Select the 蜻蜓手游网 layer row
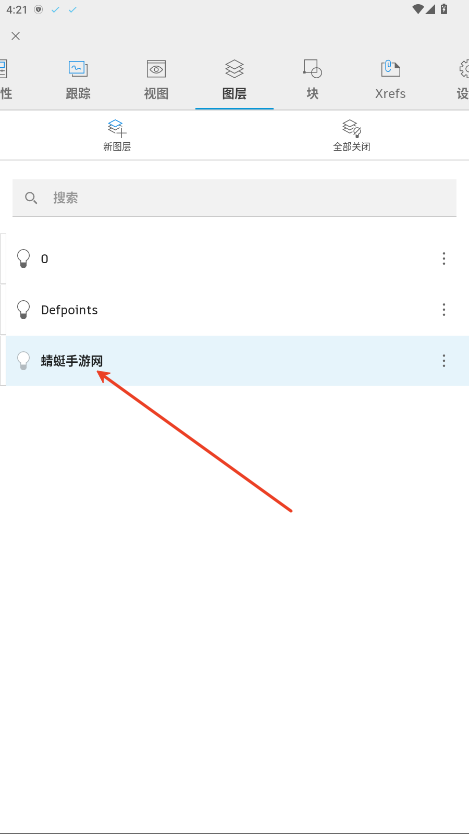The height and width of the screenshot is (834, 469). 237,361
